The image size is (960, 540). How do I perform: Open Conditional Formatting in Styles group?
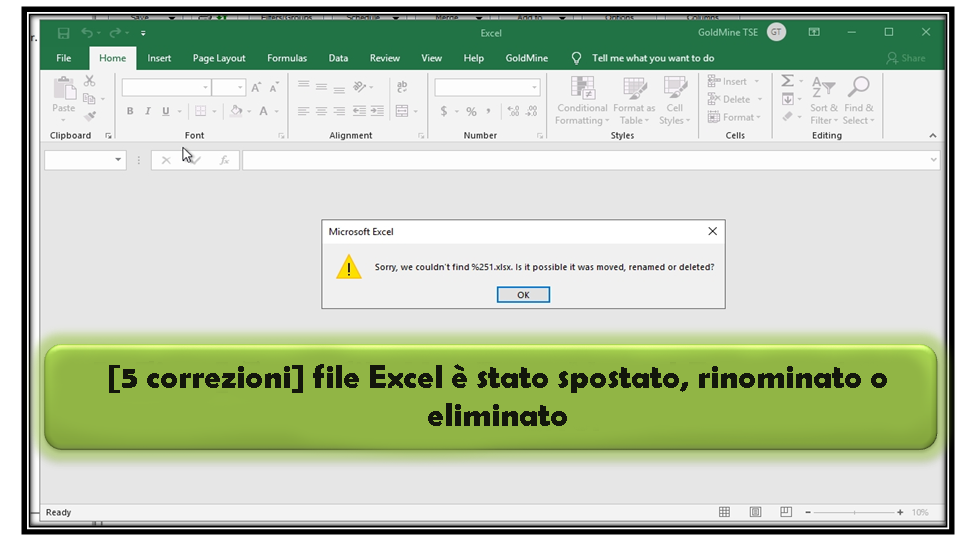(x=582, y=101)
